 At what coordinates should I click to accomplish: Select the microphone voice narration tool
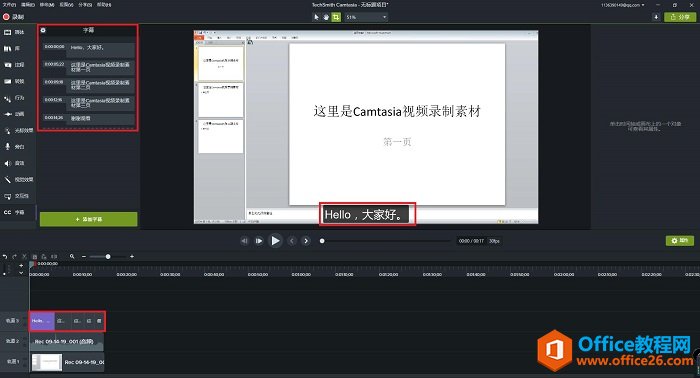(x=8, y=146)
